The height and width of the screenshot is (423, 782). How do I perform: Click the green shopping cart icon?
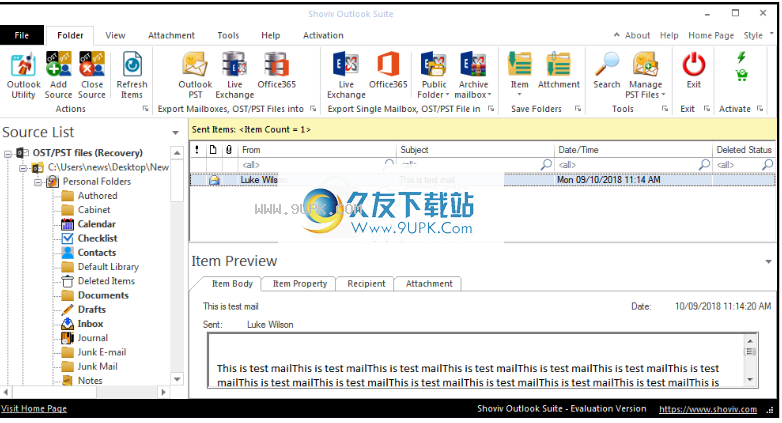(x=742, y=75)
